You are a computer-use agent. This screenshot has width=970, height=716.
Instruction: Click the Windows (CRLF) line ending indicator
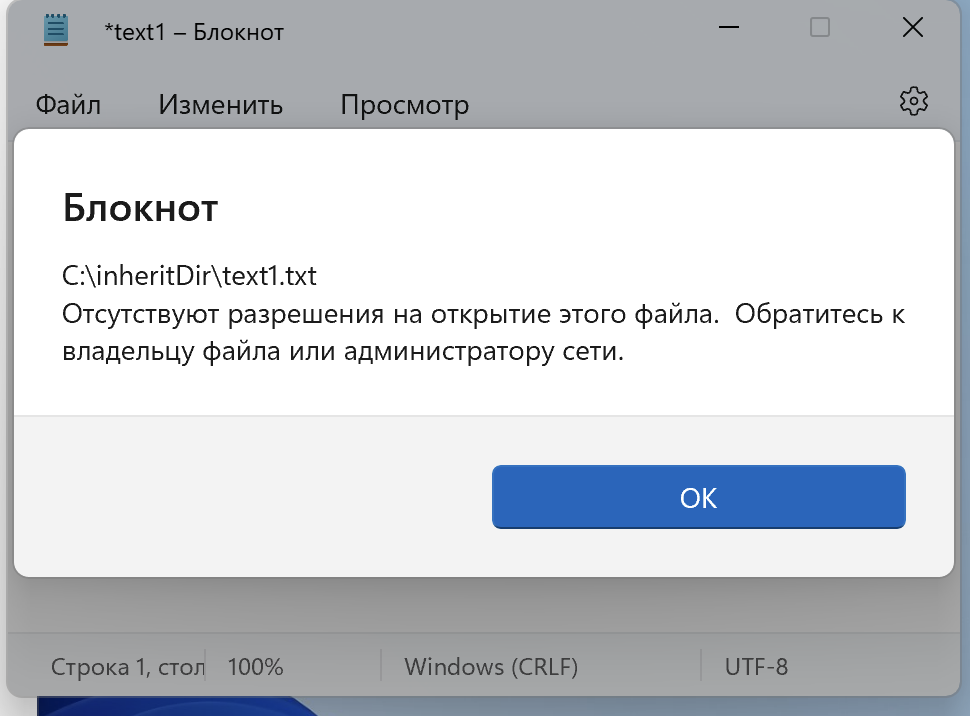point(490,666)
